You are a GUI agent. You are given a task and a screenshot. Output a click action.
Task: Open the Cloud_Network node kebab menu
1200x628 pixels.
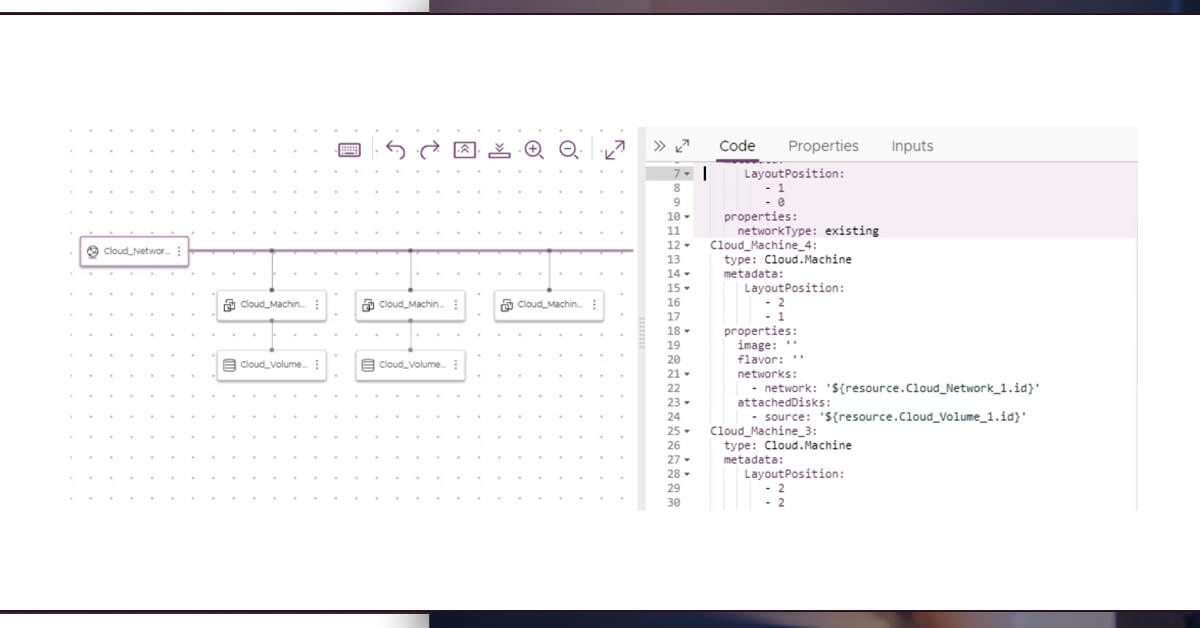(x=179, y=252)
